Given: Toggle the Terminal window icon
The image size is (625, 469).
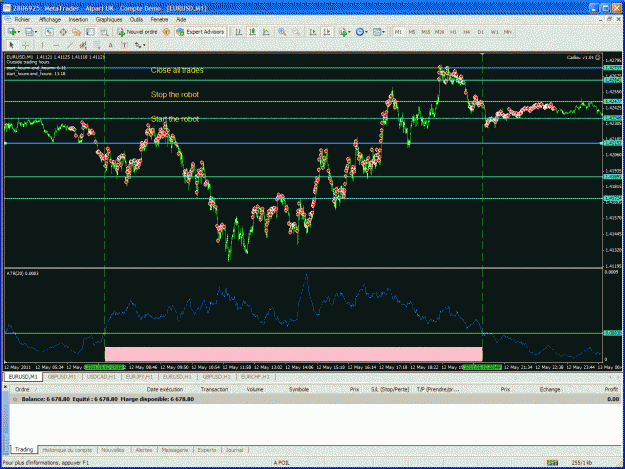Looking at the screenshot, I should pos(90,32).
